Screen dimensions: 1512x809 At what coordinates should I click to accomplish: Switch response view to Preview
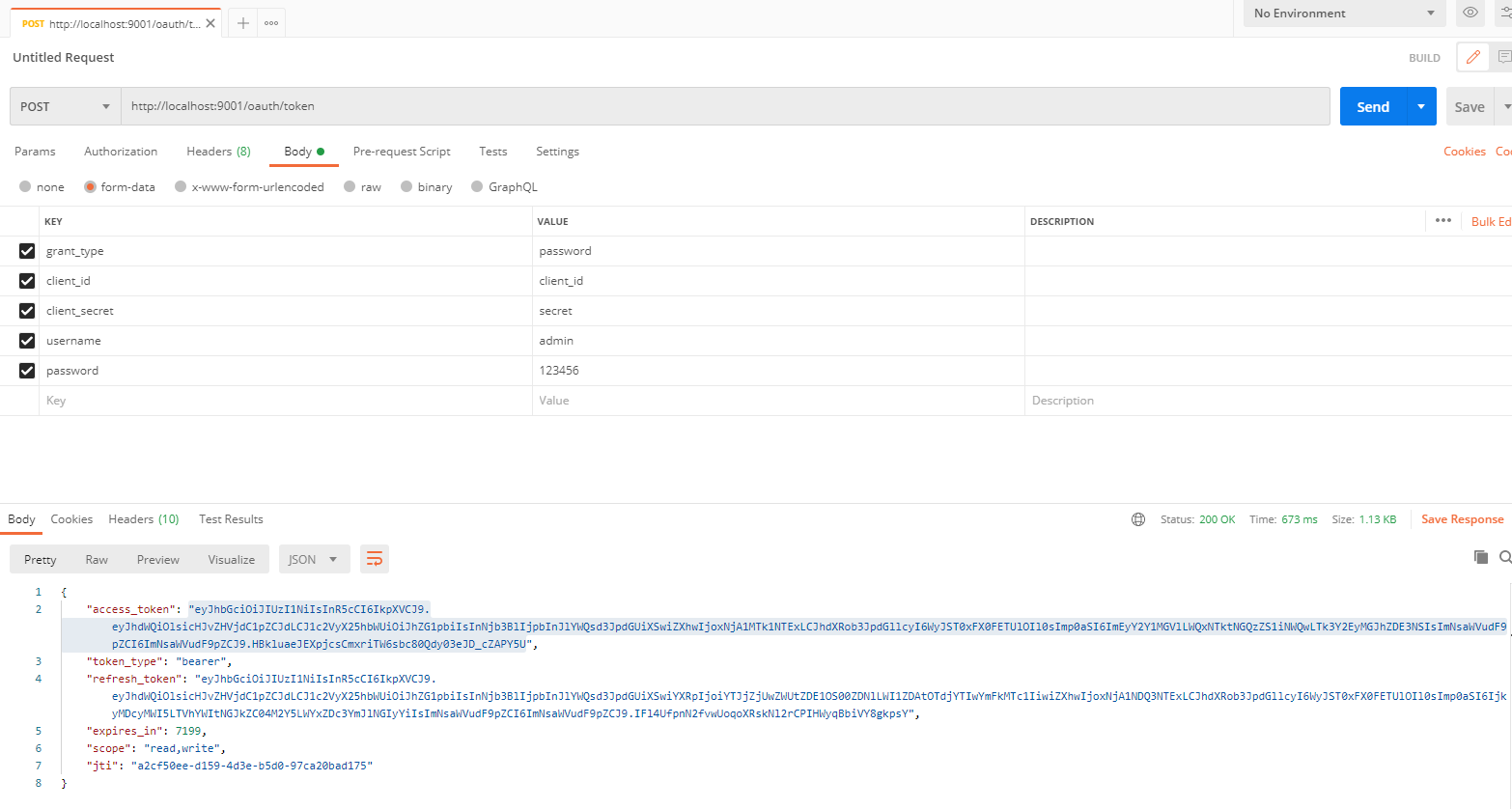(158, 559)
